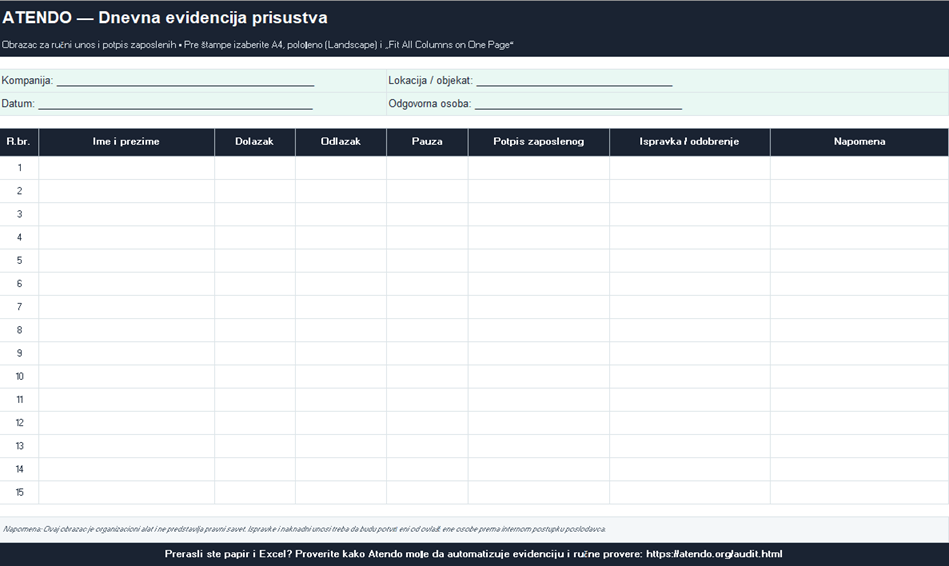Click row number 10 cell
Screen dimensions: 949x566
[x=19, y=377]
